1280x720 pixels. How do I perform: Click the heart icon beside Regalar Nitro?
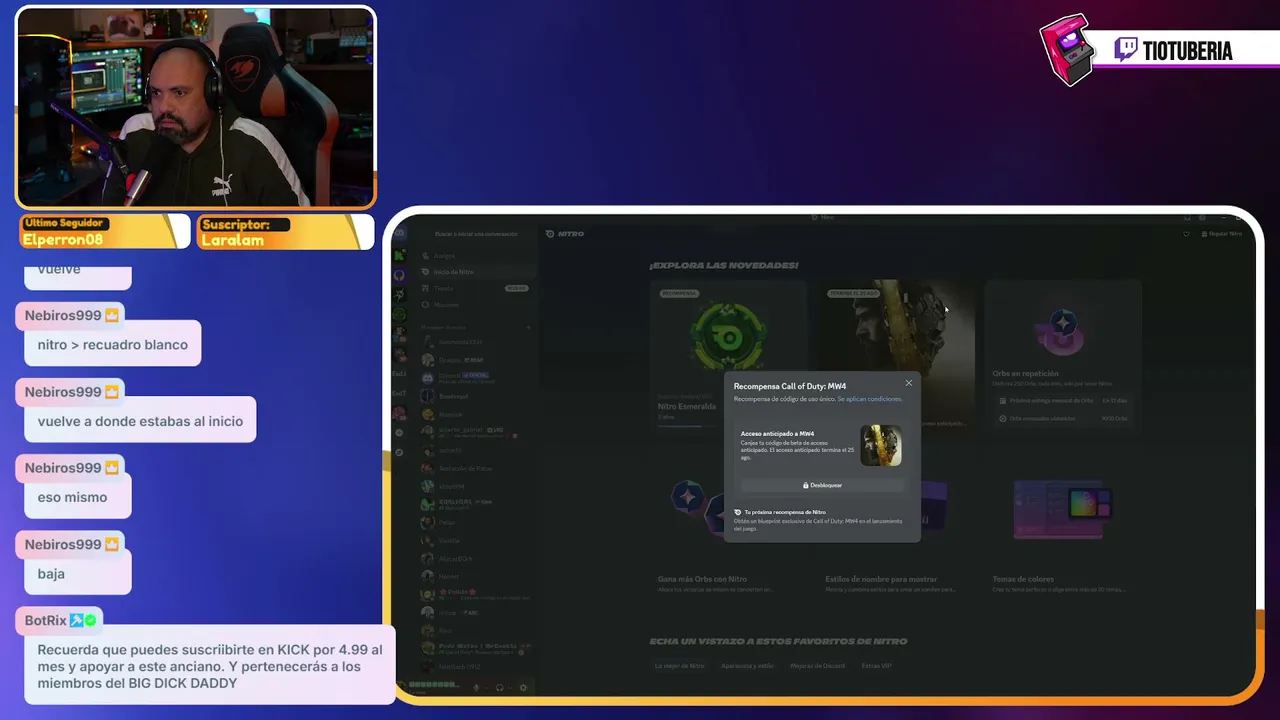[x=1186, y=234]
